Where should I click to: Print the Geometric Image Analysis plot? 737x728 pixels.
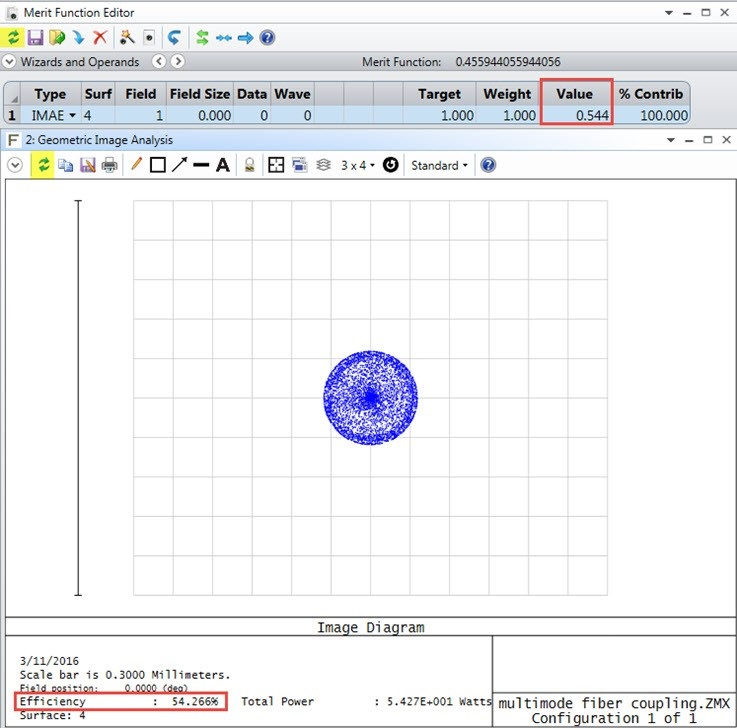(x=109, y=165)
